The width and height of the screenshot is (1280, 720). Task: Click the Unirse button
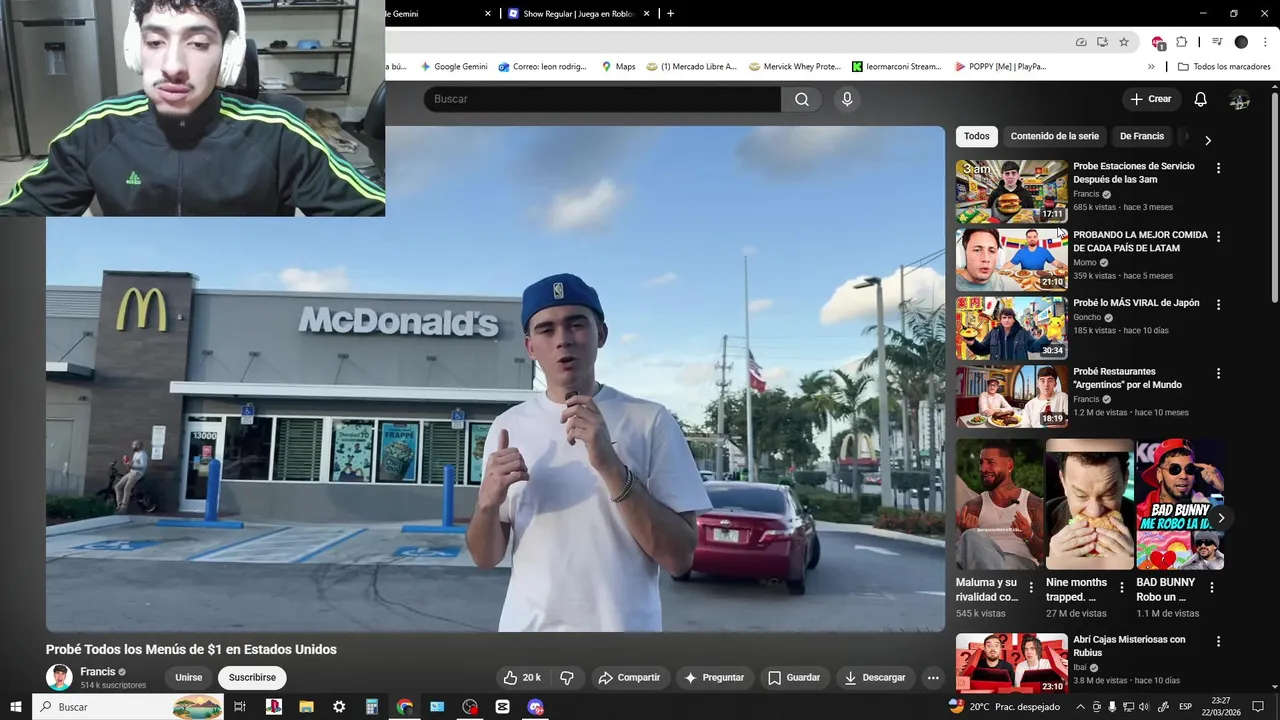point(189,677)
